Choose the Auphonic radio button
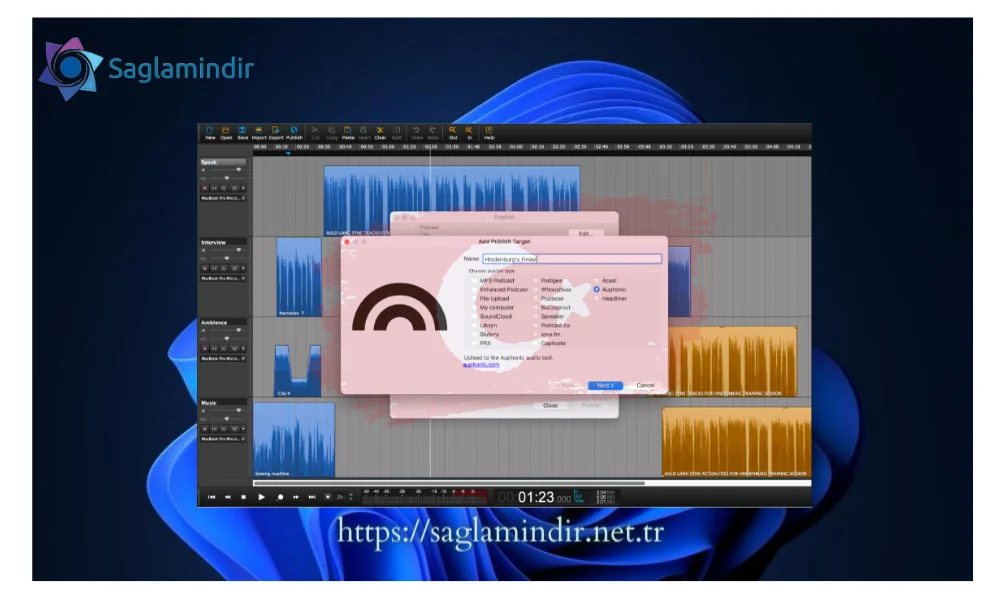Image resolution: width=1000 pixels, height=600 pixels. (597, 289)
